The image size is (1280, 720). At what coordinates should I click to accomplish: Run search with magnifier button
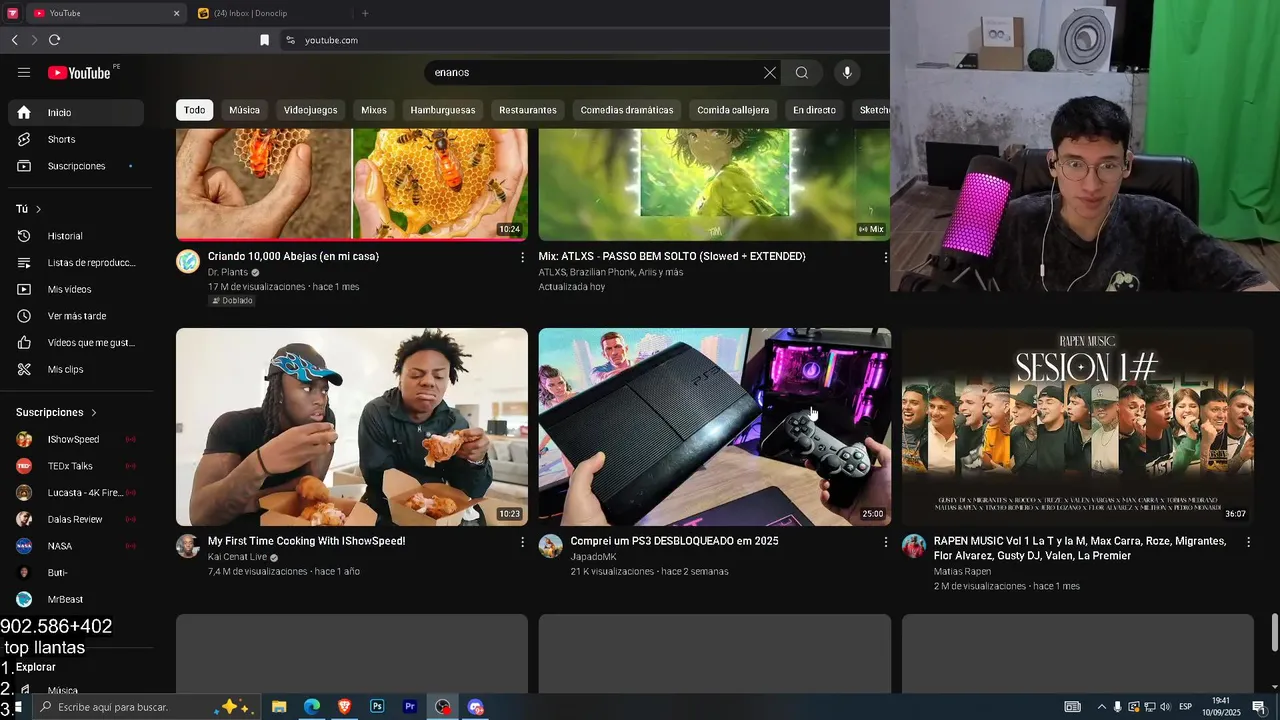(801, 72)
